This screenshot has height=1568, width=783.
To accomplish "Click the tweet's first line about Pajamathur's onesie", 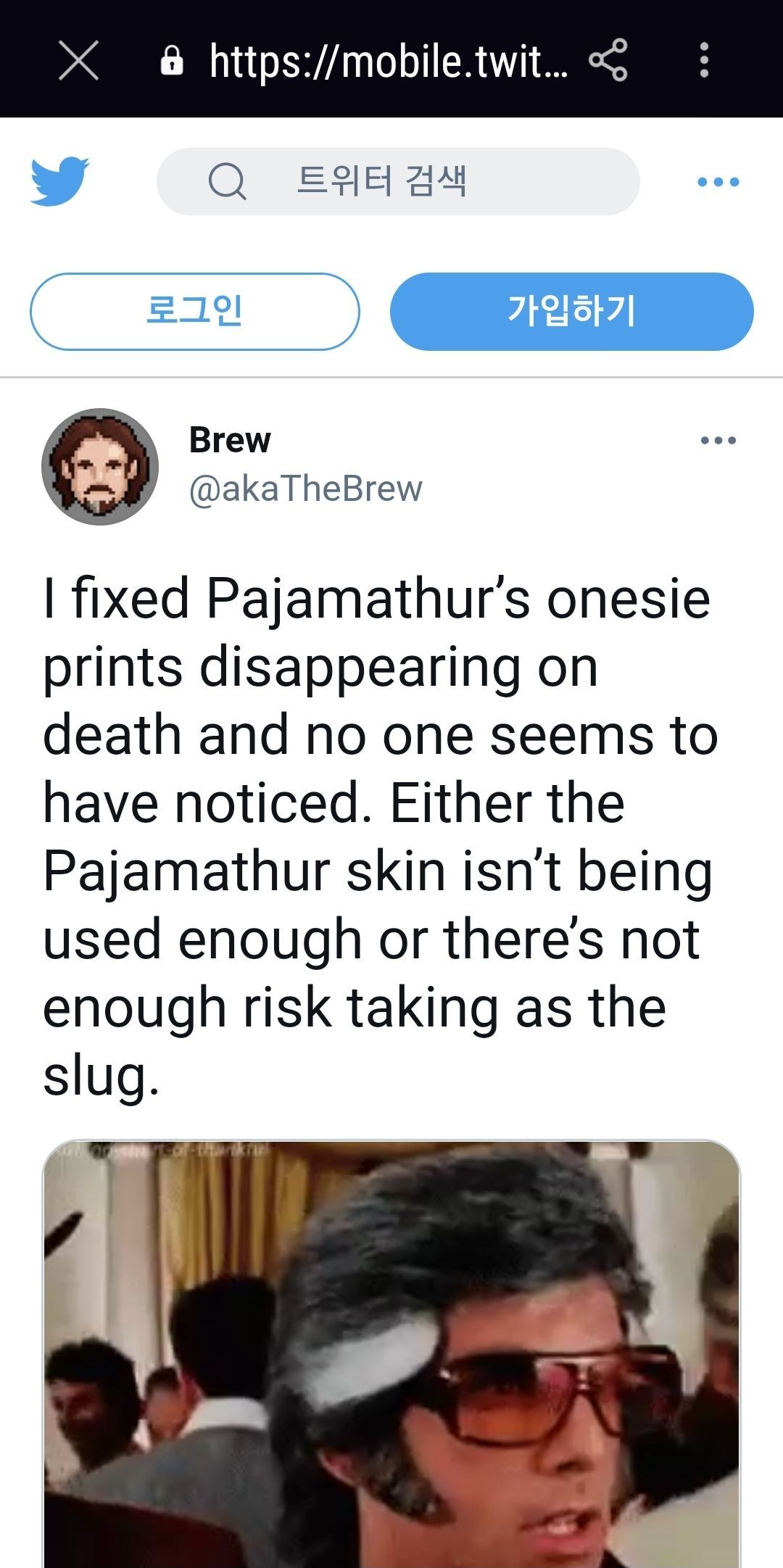I will click(376, 599).
